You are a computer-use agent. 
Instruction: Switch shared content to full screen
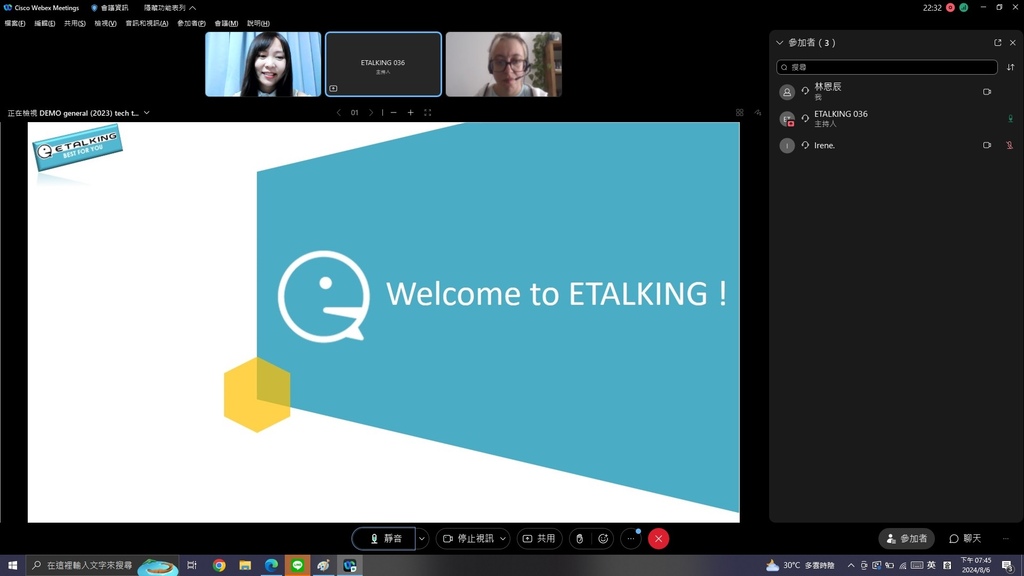point(428,112)
